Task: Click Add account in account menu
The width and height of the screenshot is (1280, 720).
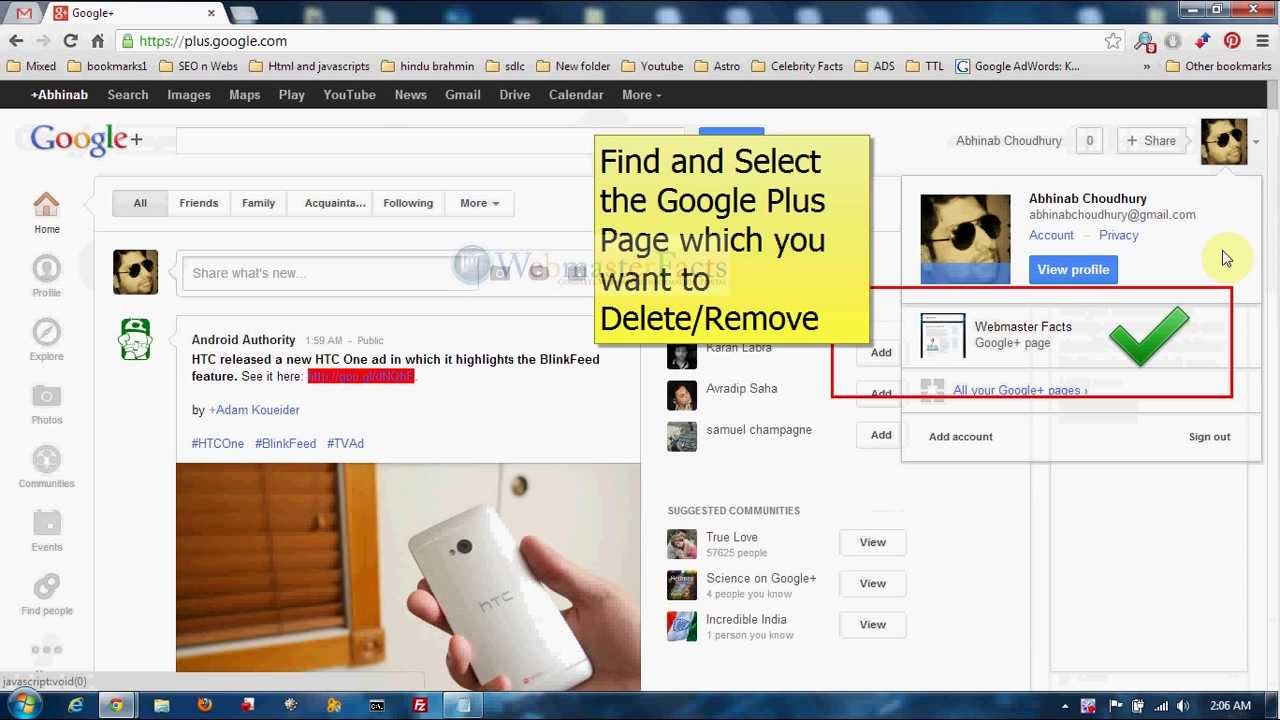Action: click(960, 437)
